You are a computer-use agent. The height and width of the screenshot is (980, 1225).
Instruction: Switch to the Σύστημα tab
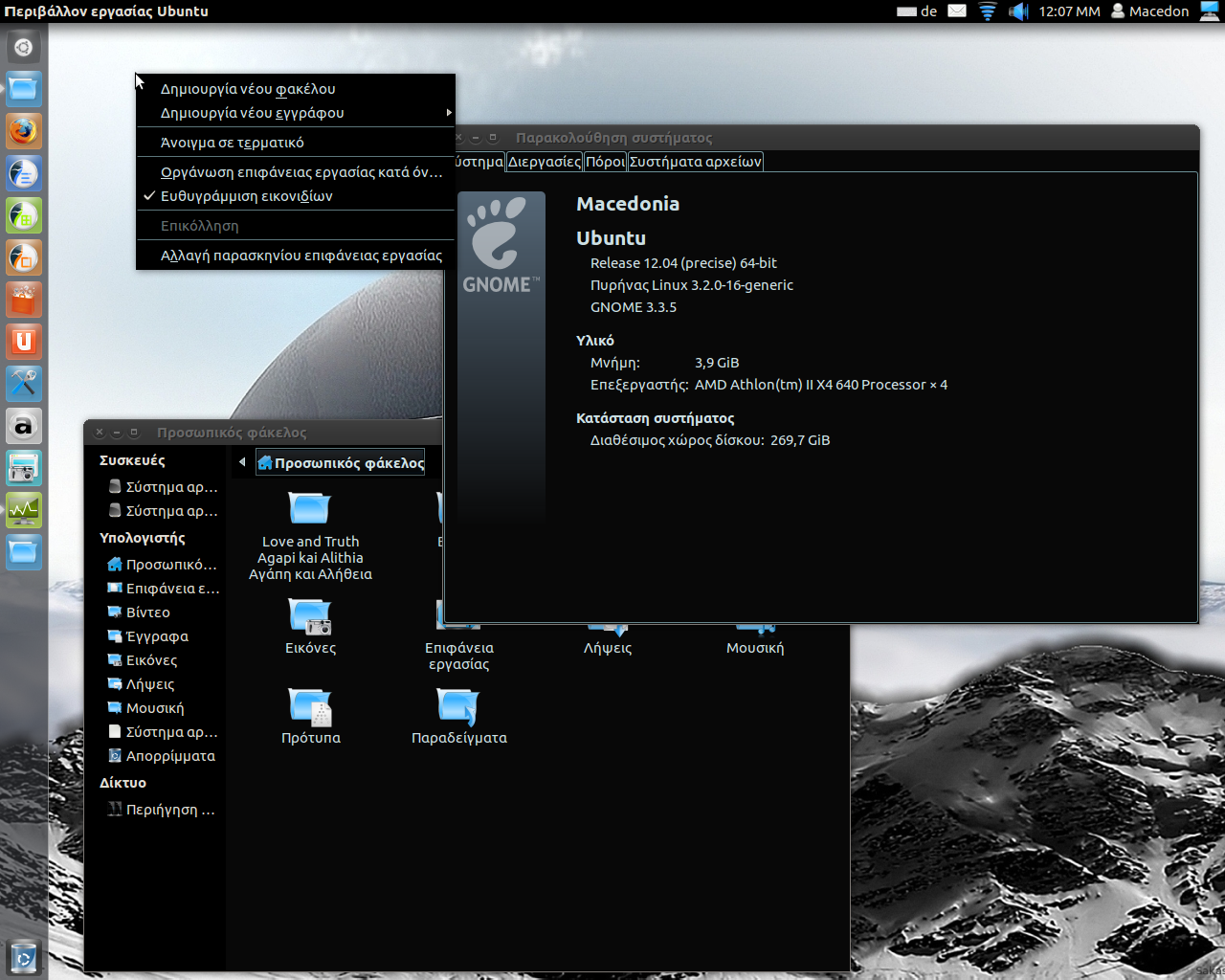478,162
